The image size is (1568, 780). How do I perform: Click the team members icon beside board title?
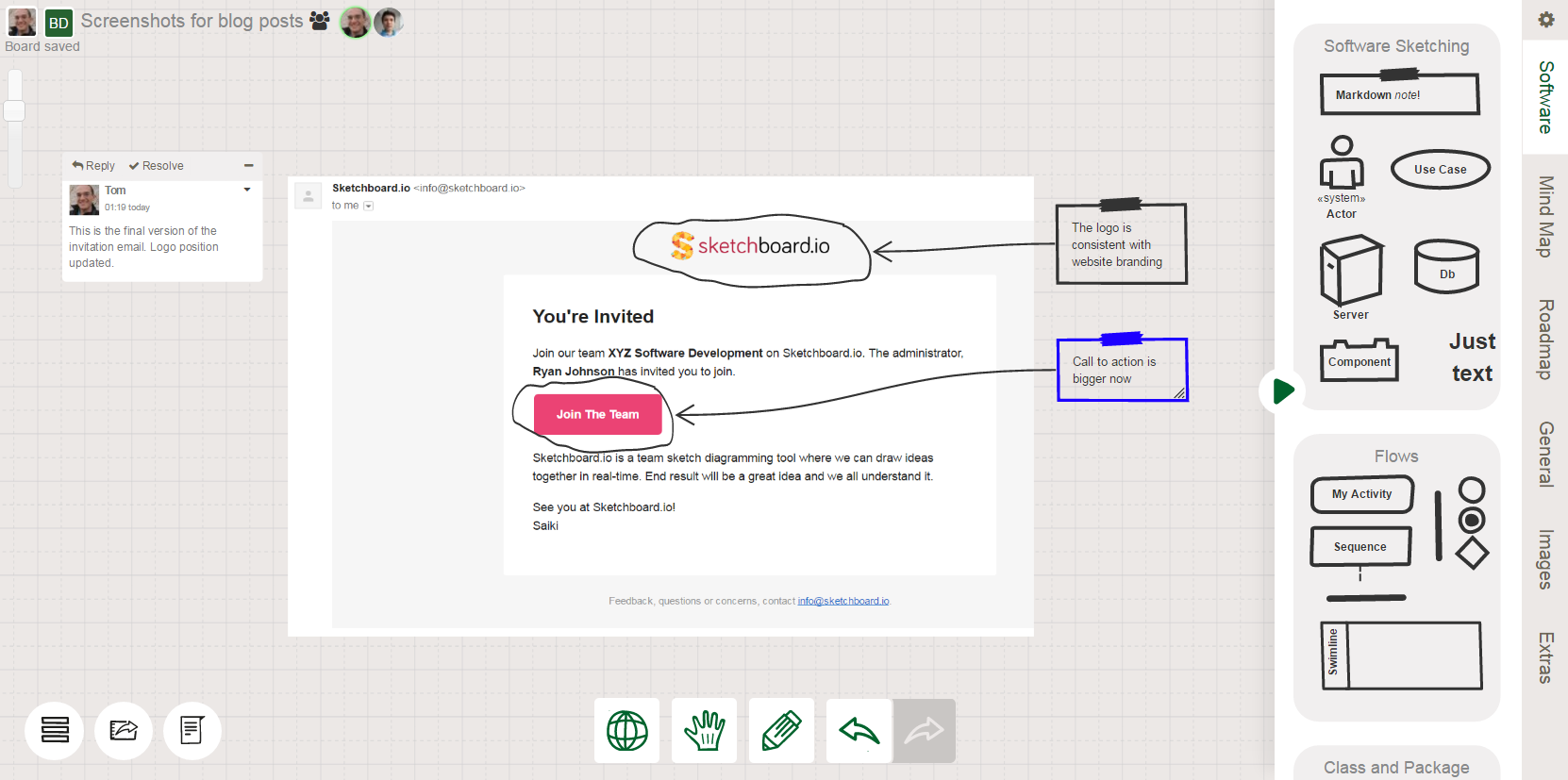coord(320,21)
